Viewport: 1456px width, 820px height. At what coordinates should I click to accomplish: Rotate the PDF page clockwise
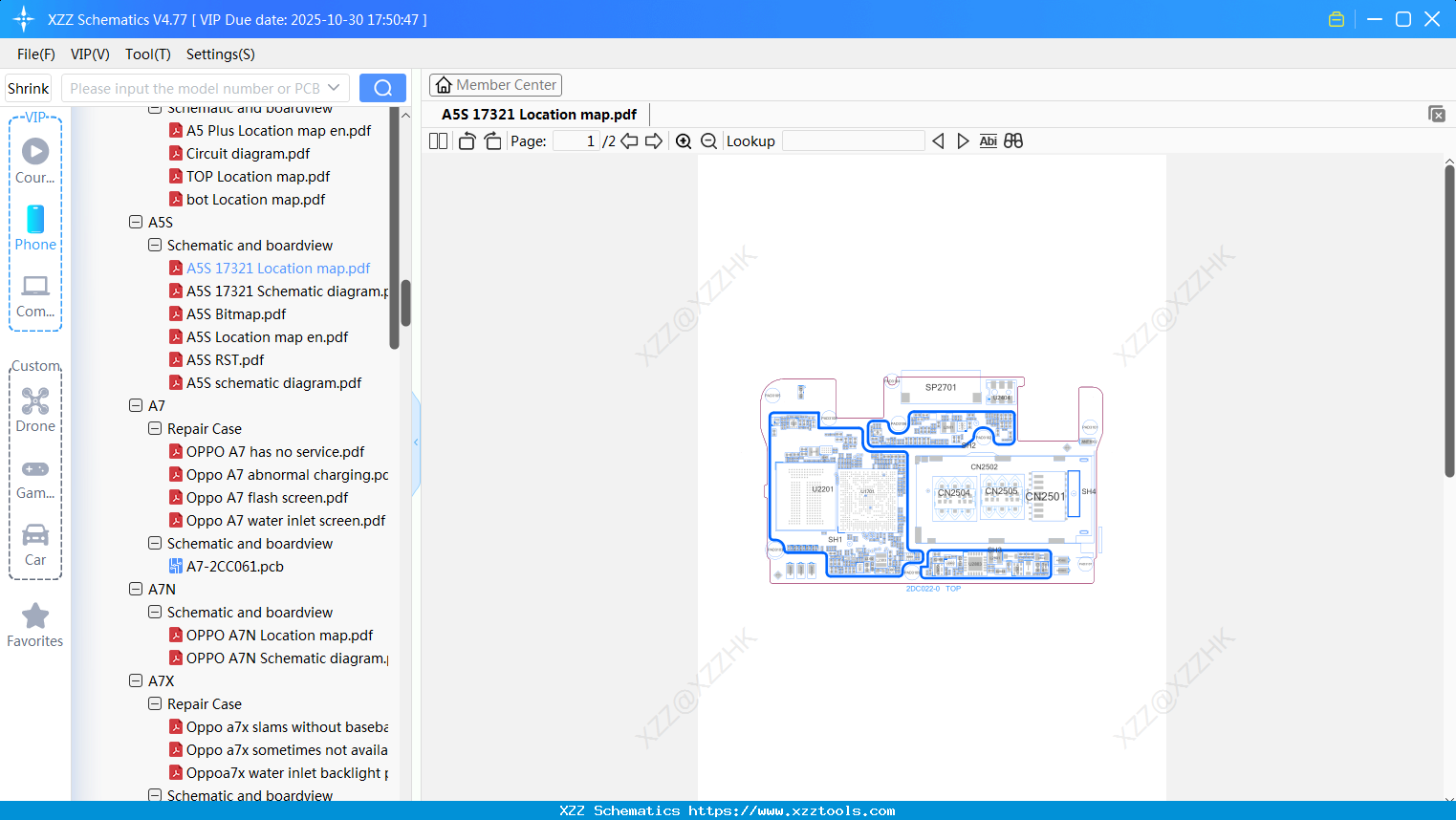pyautogui.click(x=491, y=140)
